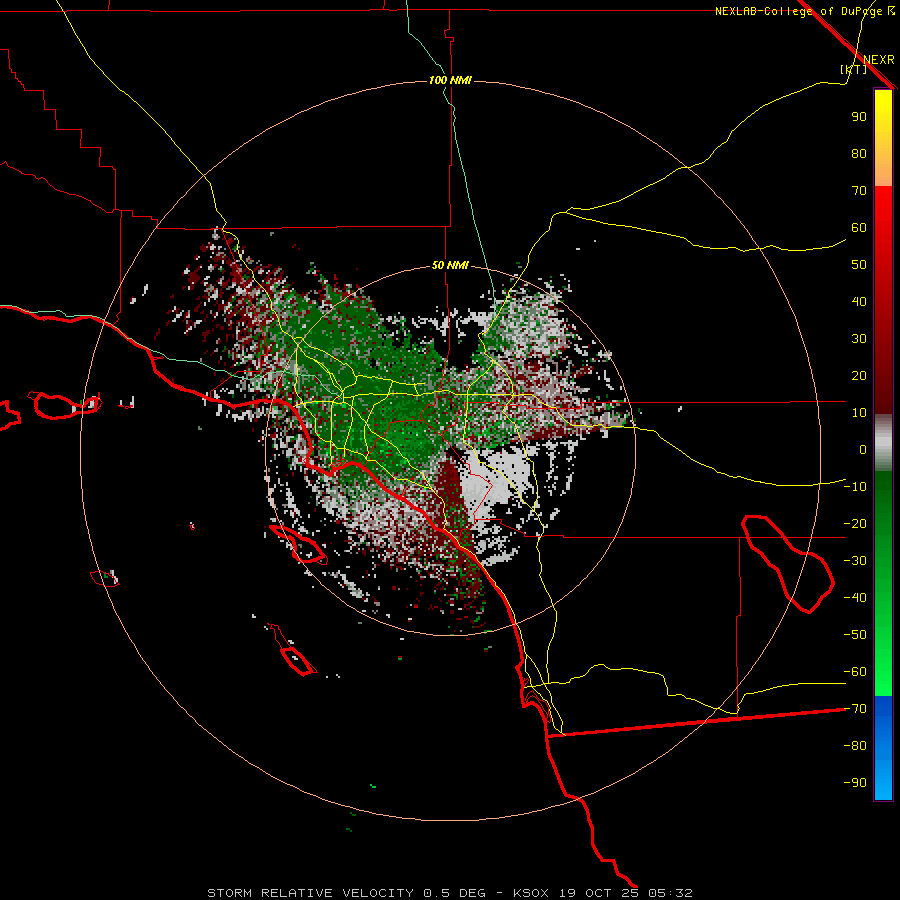Click the 10 value on the velocity scale
The height and width of the screenshot is (900, 900).
pos(859,413)
